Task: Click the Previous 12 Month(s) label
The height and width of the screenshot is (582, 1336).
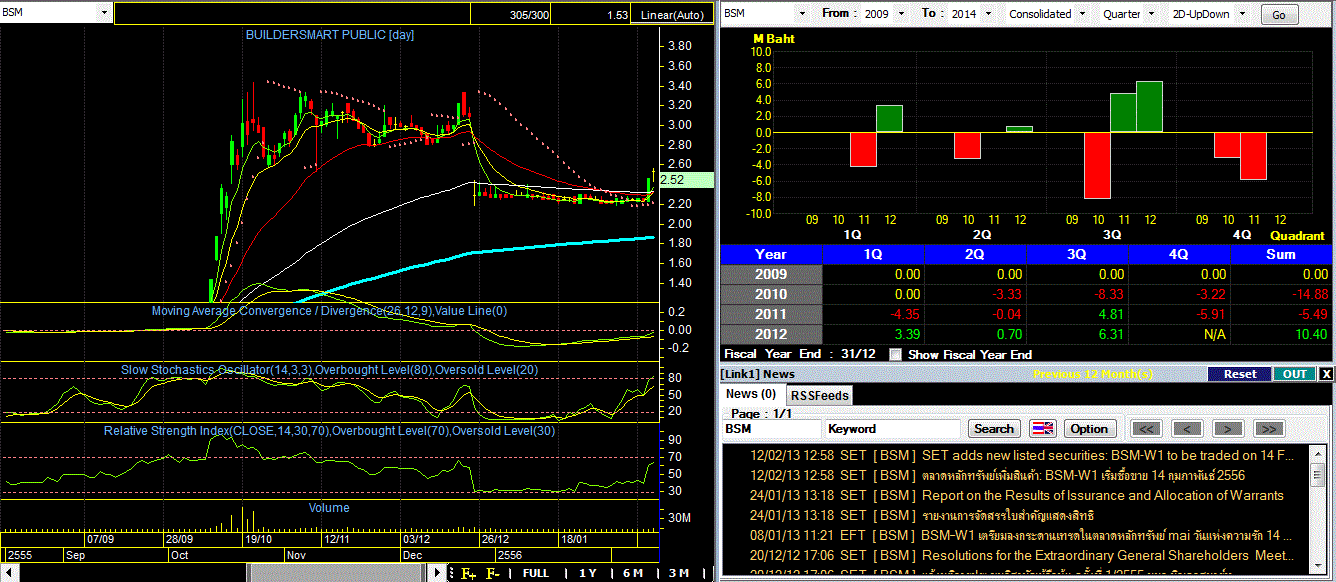Action: click(1093, 374)
